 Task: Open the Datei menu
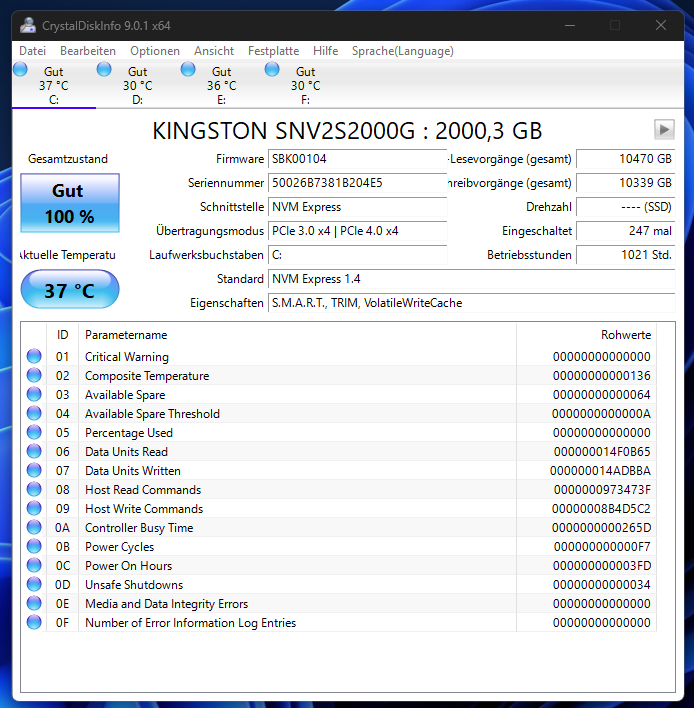point(33,51)
